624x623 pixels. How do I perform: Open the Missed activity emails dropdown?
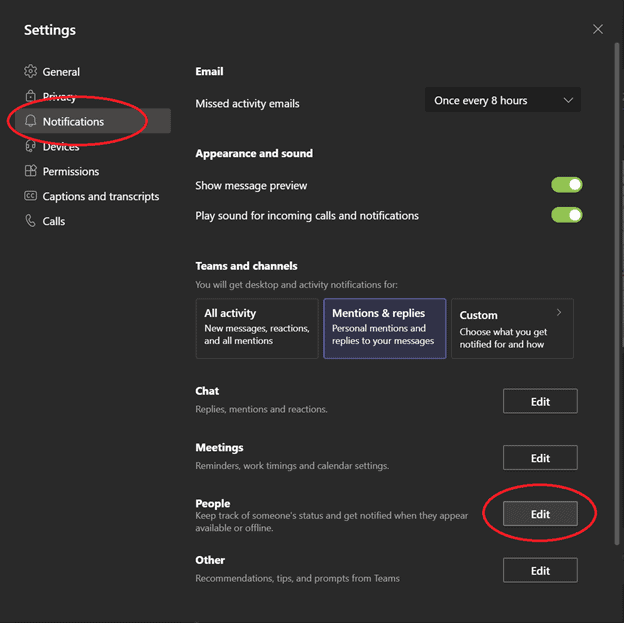(x=503, y=100)
